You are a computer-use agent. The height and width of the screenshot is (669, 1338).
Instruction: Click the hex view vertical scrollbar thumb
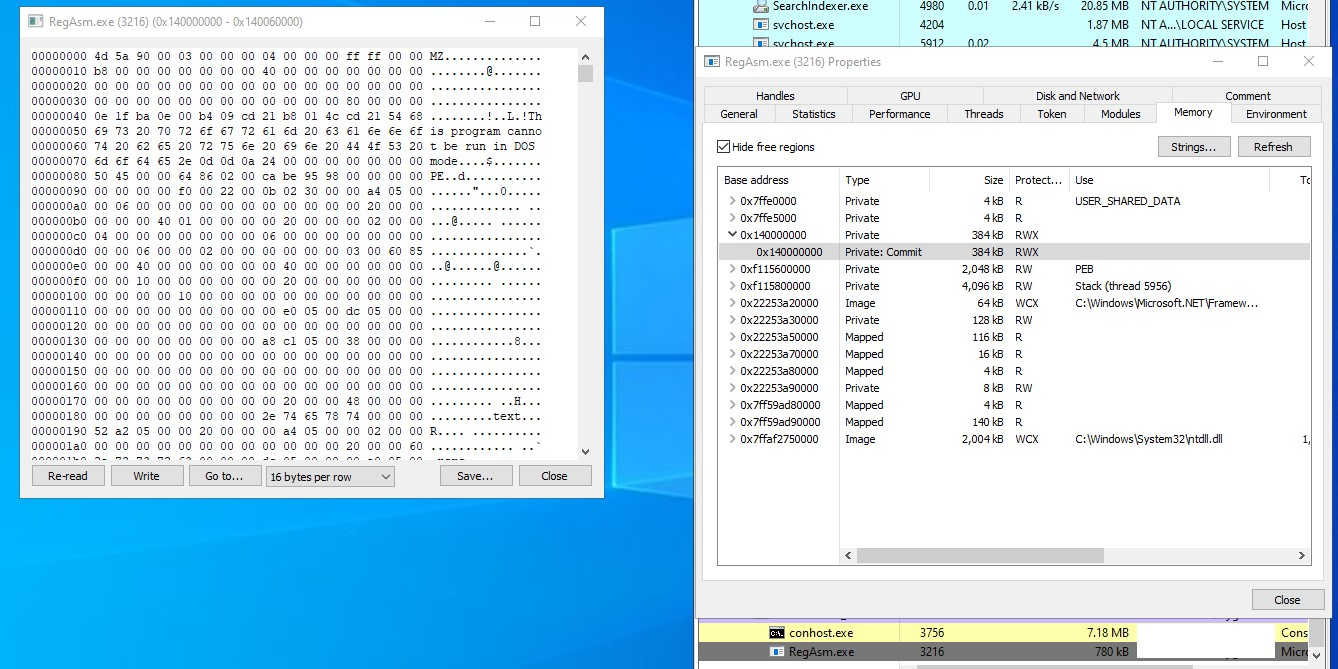[586, 73]
